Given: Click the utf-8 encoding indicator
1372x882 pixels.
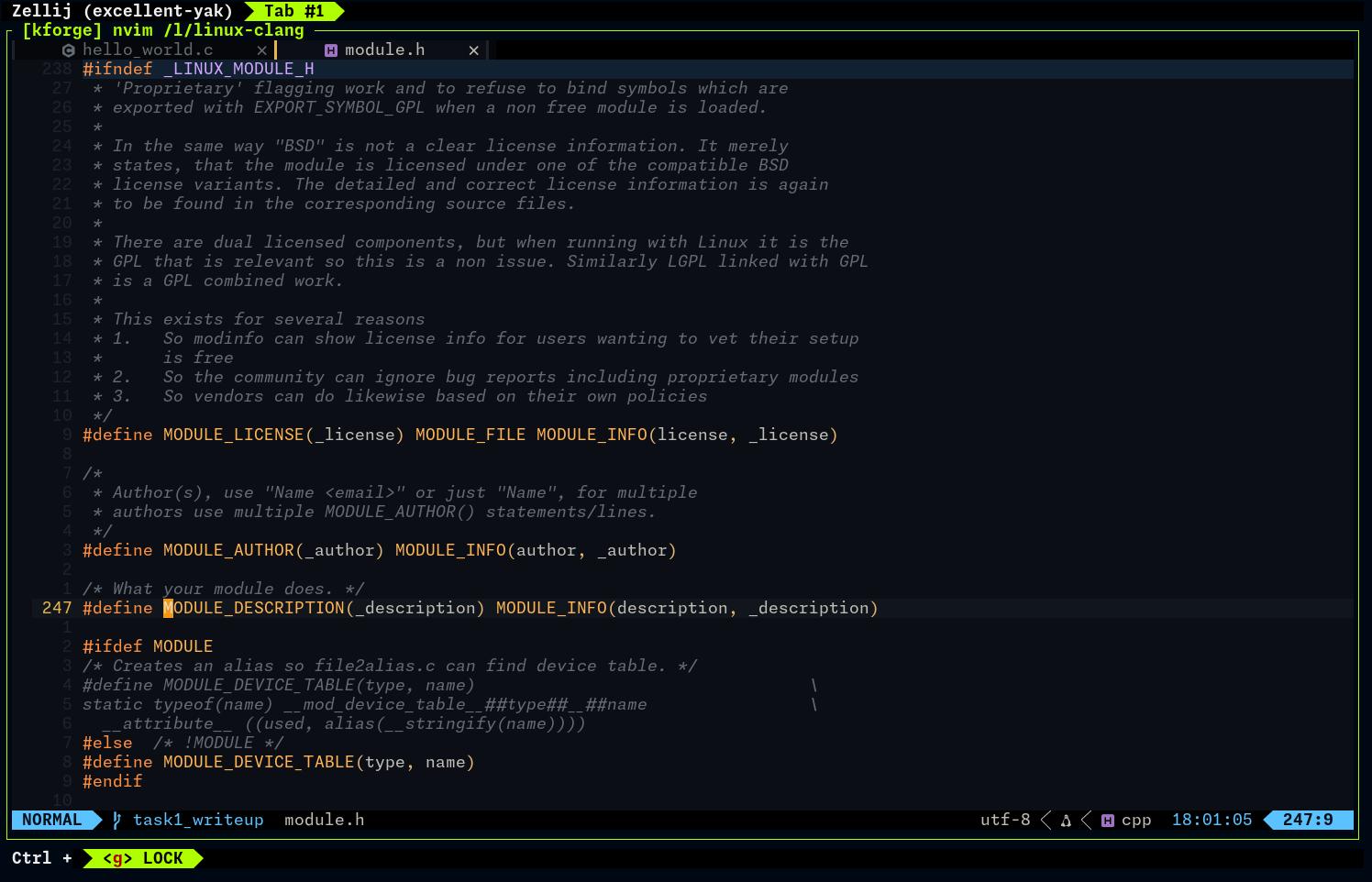Looking at the screenshot, I should coord(1005,820).
